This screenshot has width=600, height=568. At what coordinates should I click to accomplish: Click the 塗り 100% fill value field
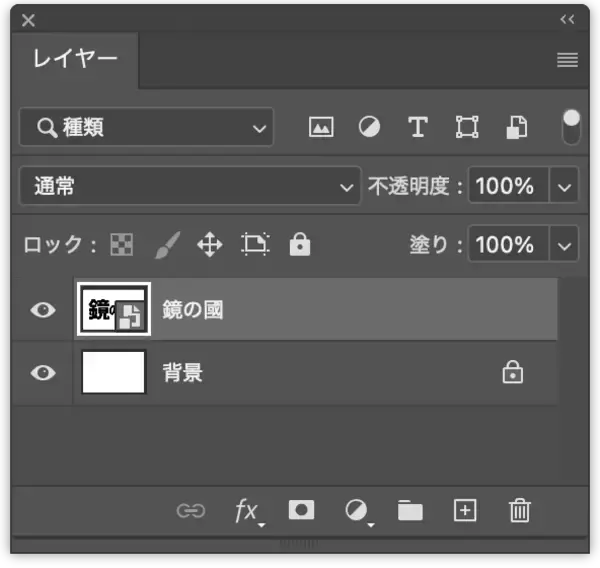coord(509,245)
